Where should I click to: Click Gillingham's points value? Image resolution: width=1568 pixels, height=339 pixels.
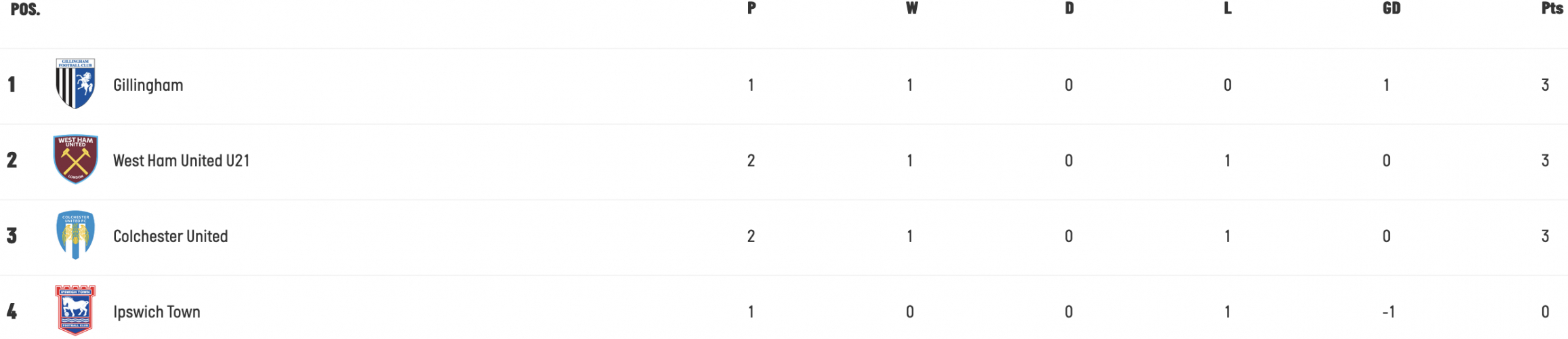click(1545, 85)
